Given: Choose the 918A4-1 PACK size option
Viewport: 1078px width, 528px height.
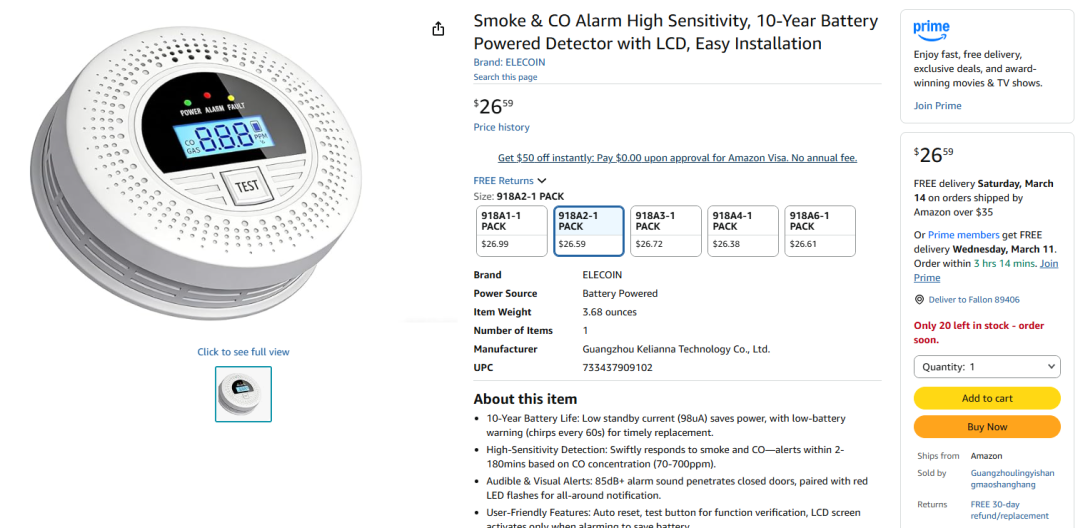Looking at the screenshot, I should [x=743, y=231].
